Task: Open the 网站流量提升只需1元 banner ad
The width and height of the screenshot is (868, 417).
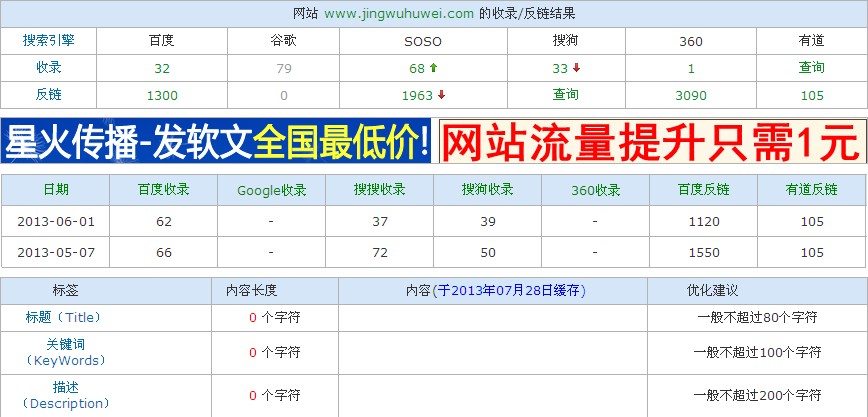Action: [653, 141]
